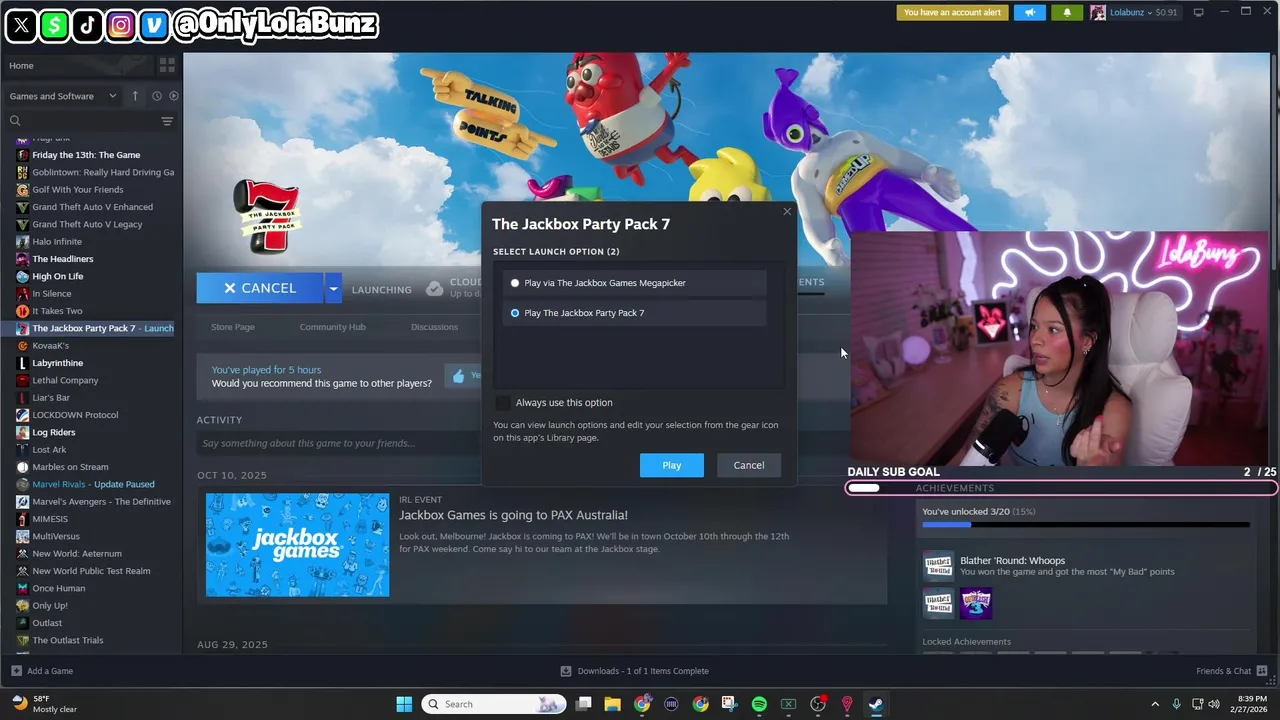The height and width of the screenshot is (720, 1280).
Task: Open the microphone tray icon
Action: pos(1176,704)
